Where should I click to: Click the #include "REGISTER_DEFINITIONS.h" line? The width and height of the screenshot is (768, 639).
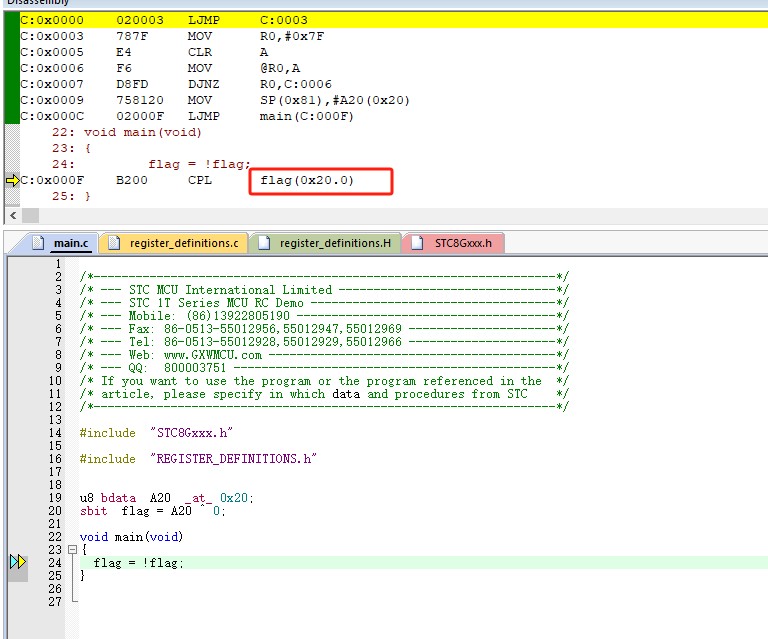coord(198,459)
